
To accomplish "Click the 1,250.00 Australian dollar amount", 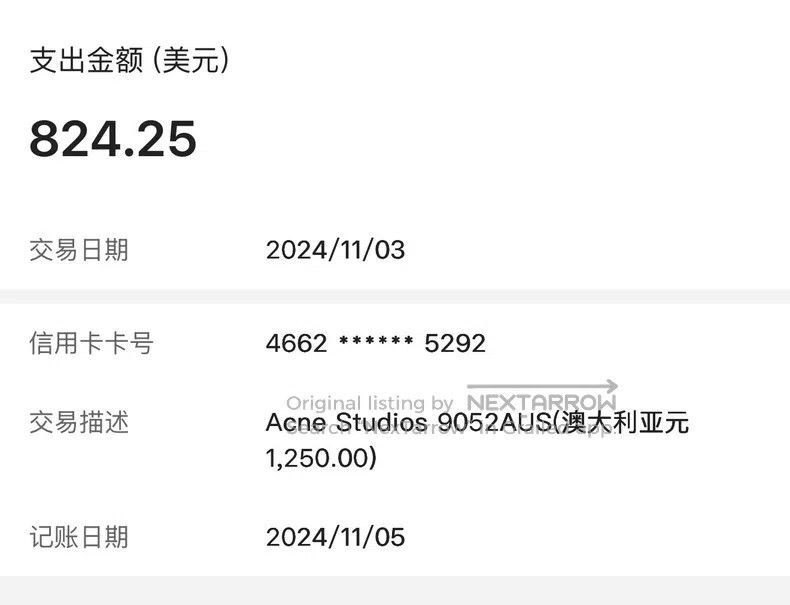I will [x=318, y=458].
